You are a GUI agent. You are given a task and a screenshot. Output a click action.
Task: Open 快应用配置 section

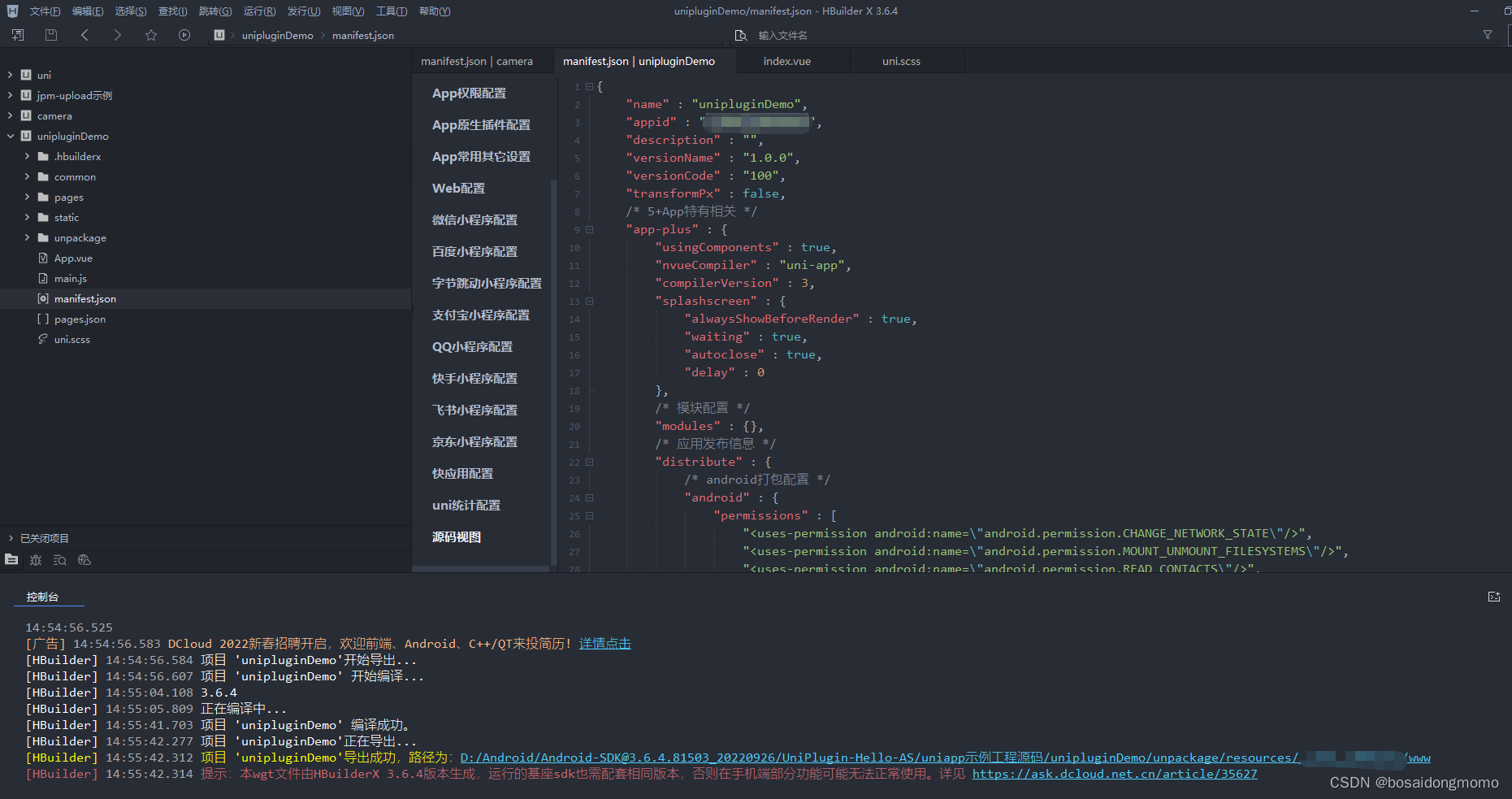[x=462, y=474]
